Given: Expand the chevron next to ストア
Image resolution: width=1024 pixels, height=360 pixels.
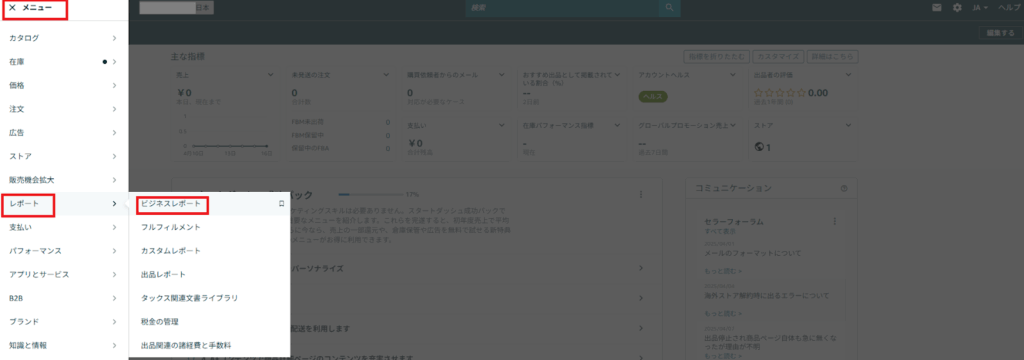Looking at the screenshot, I should click(x=114, y=156).
